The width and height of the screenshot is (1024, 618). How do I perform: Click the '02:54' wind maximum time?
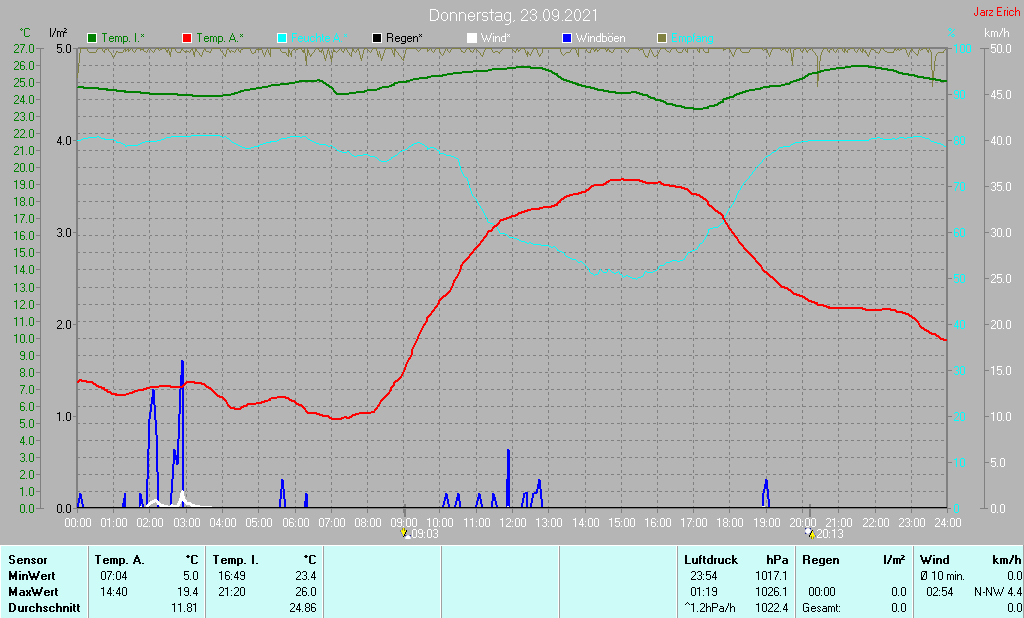click(x=940, y=592)
